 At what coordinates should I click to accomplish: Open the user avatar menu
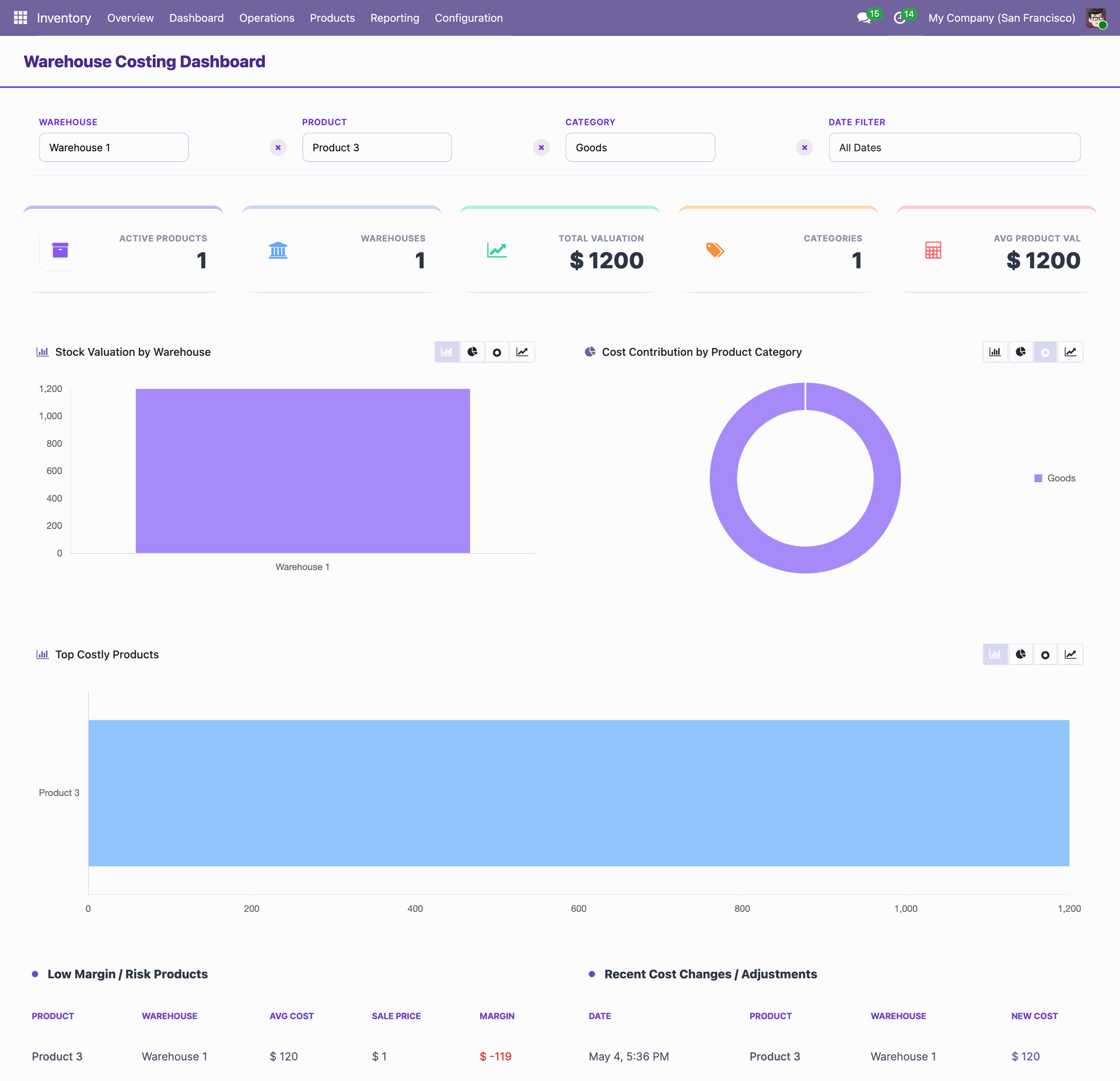[x=1096, y=18]
